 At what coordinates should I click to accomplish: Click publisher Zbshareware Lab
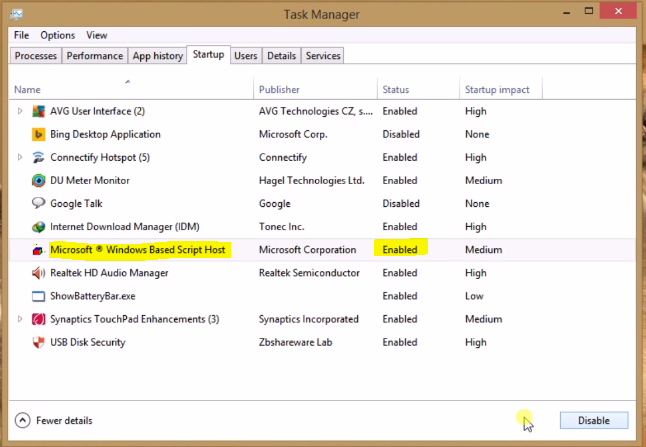pyautogui.click(x=295, y=342)
